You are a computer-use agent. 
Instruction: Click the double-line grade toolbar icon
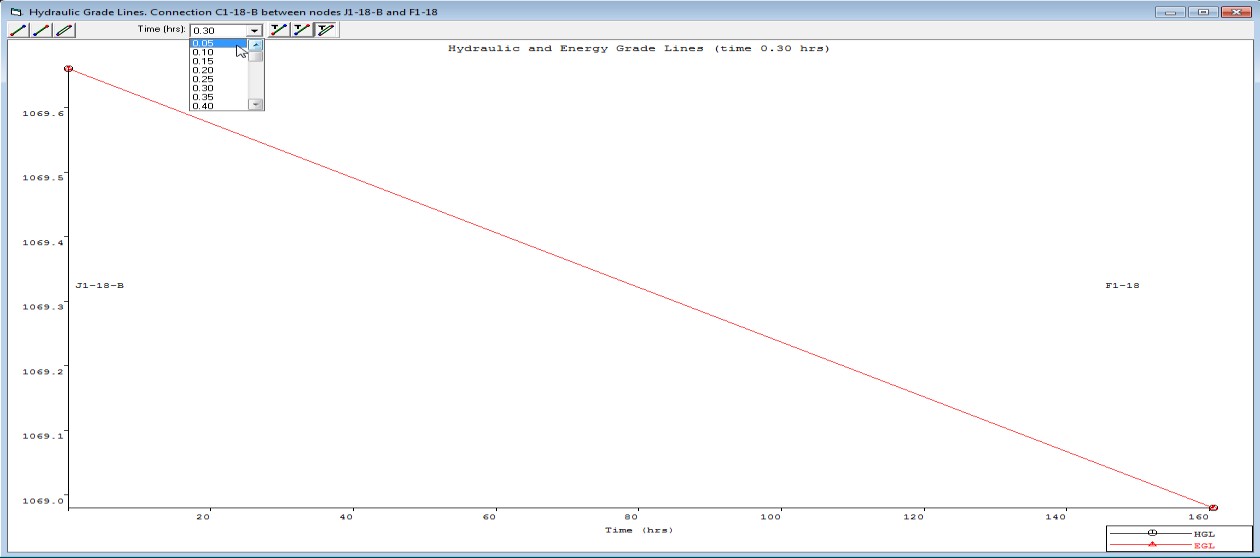pos(64,30)
